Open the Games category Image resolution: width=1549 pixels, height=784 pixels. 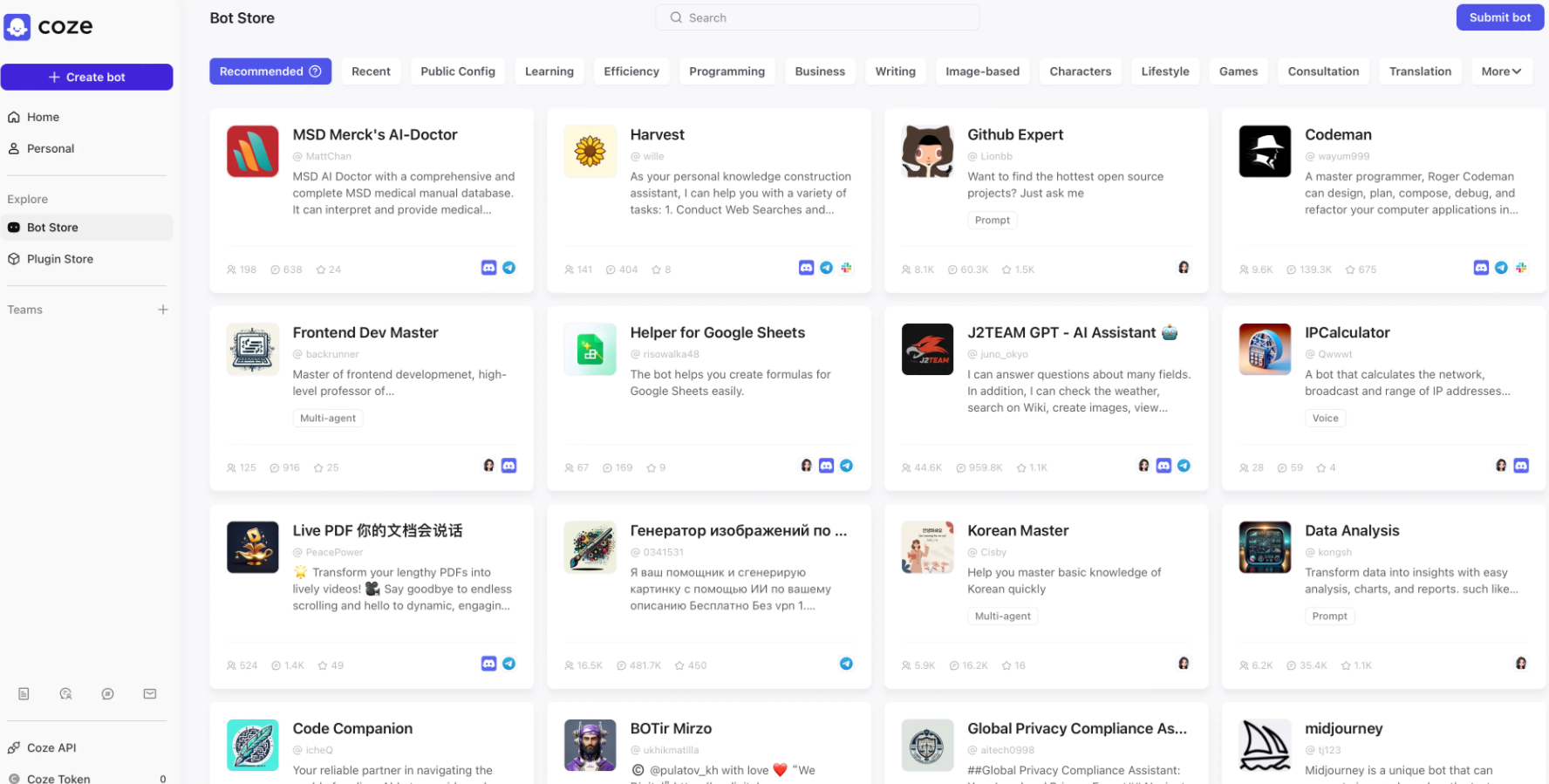pos(1239,72)
